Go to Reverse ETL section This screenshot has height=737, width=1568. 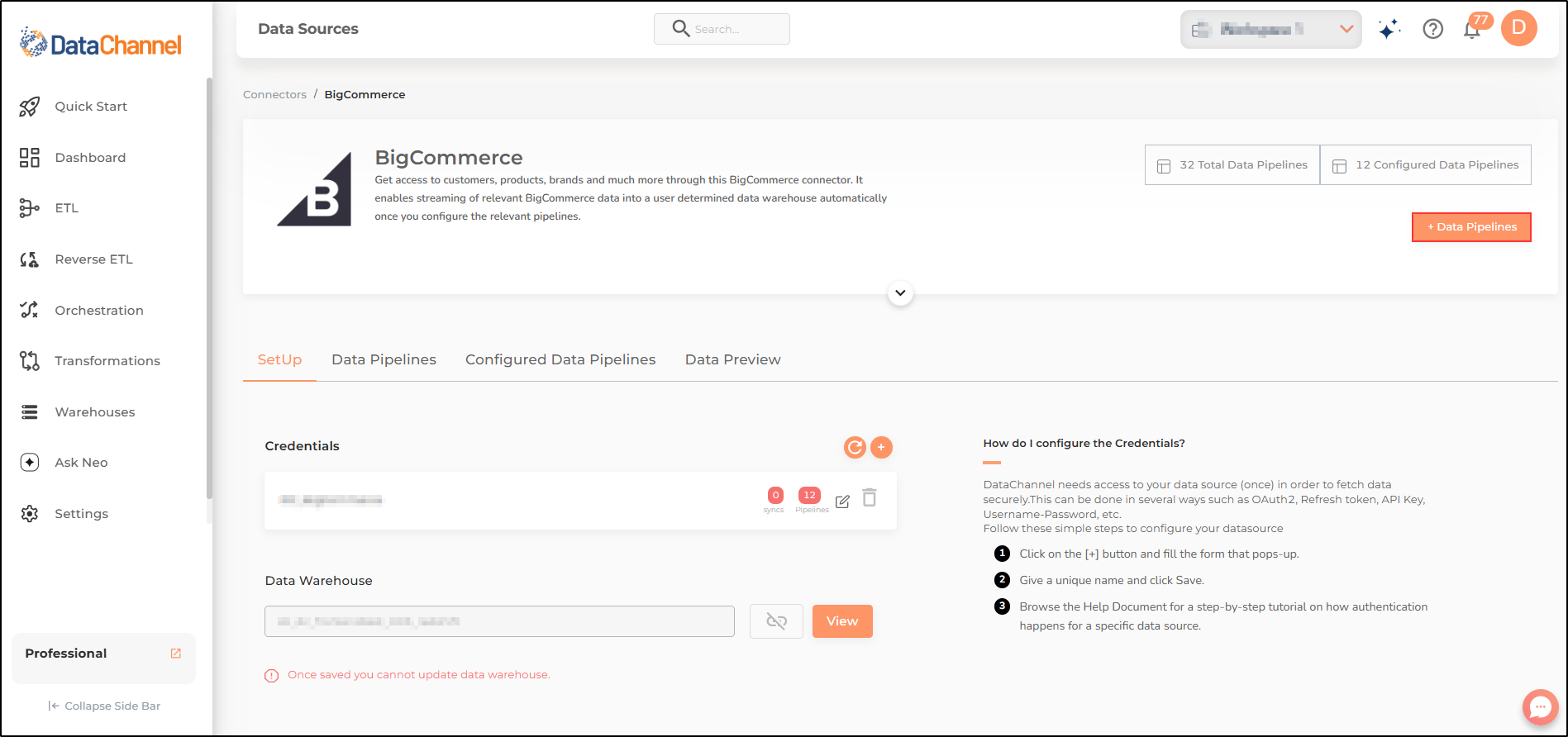(x=93, y=259)
